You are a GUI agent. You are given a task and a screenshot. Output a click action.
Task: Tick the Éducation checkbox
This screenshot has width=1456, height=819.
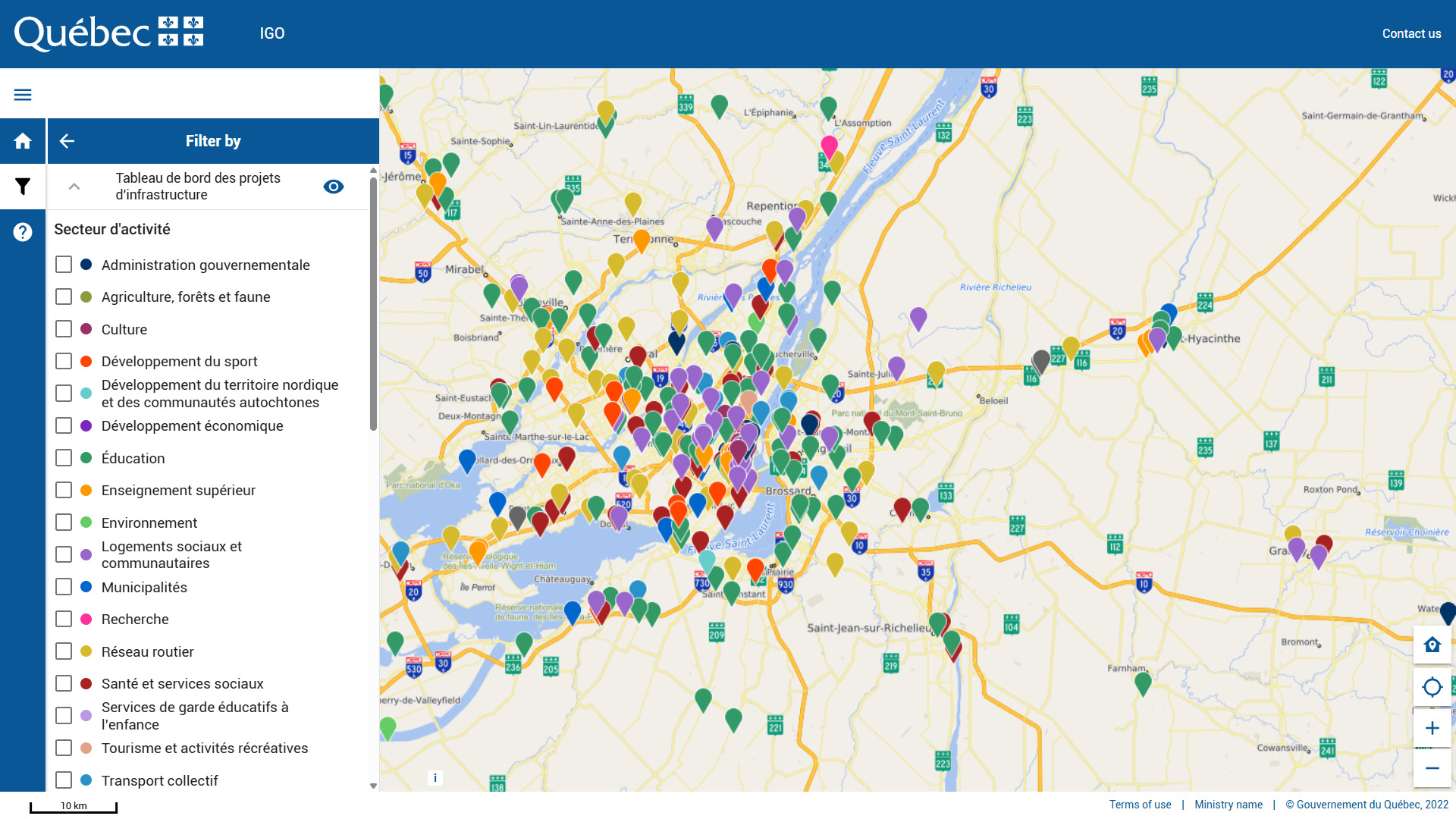point(64,458)
